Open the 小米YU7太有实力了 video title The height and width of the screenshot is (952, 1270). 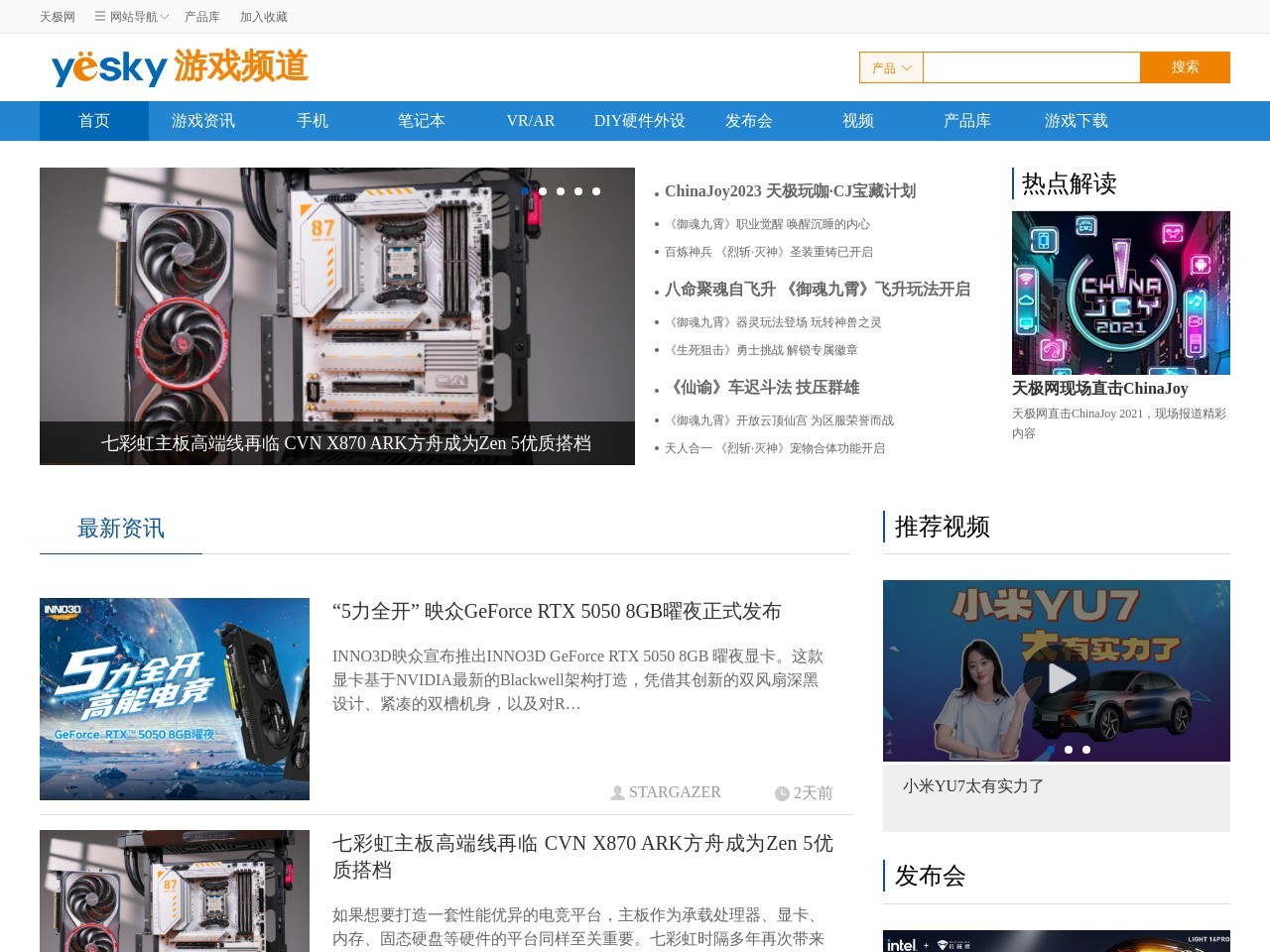973,786
